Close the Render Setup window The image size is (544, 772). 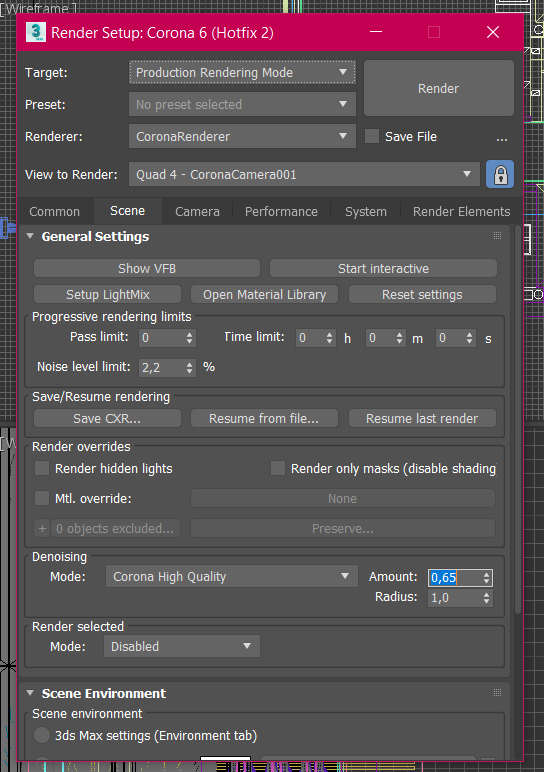(493, 32)
